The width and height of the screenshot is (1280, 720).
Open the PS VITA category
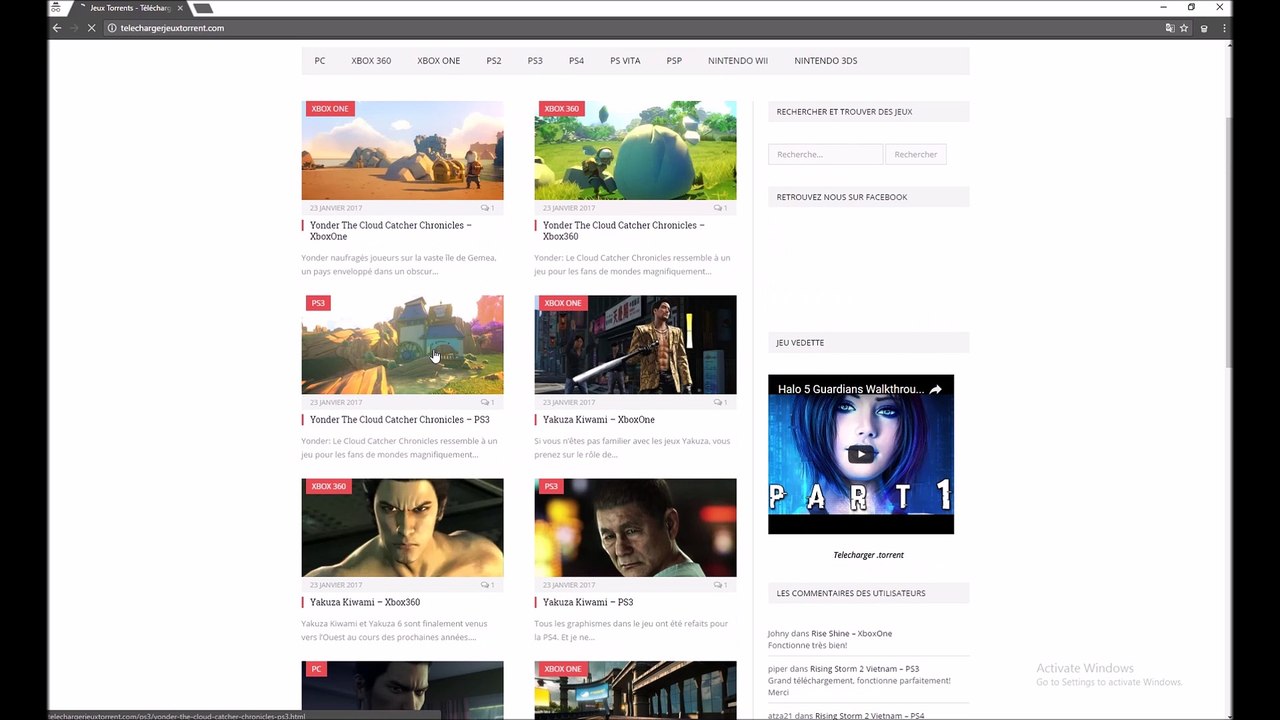[x=625, y=61]
